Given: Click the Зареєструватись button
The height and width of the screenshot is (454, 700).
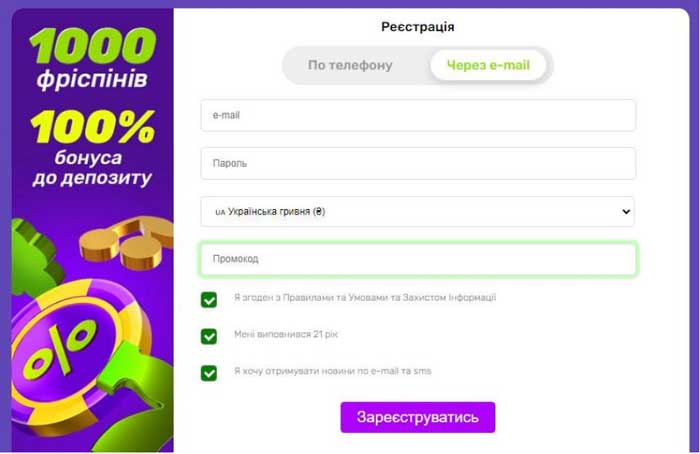Looking at the screenshot, I should click(x=418, y=417).
